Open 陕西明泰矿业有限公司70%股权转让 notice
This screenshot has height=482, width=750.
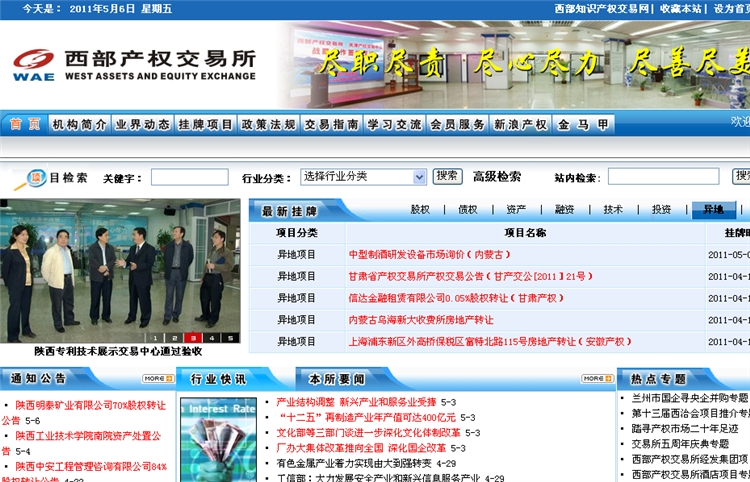tap(90, 405)
